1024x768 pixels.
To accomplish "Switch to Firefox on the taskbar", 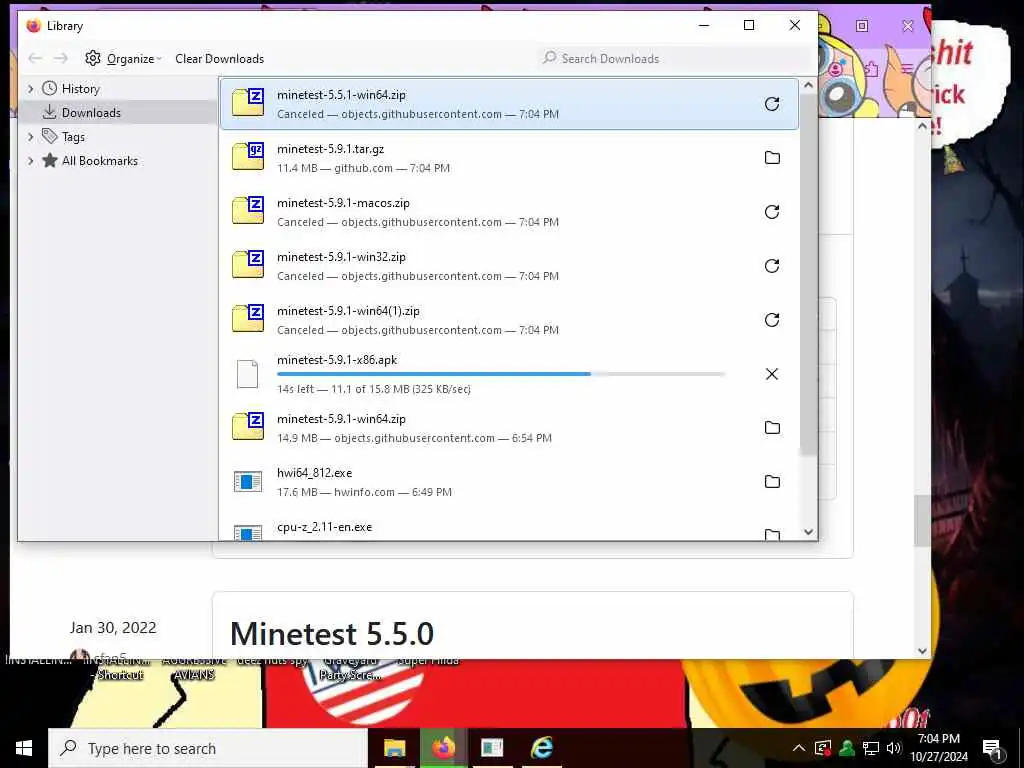I will (x=443, y=748).
